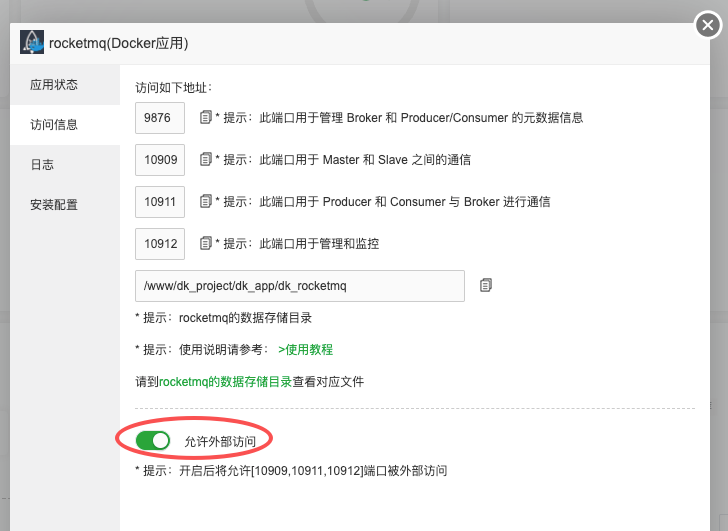Disable the allow external access toggle

point(153,440)
